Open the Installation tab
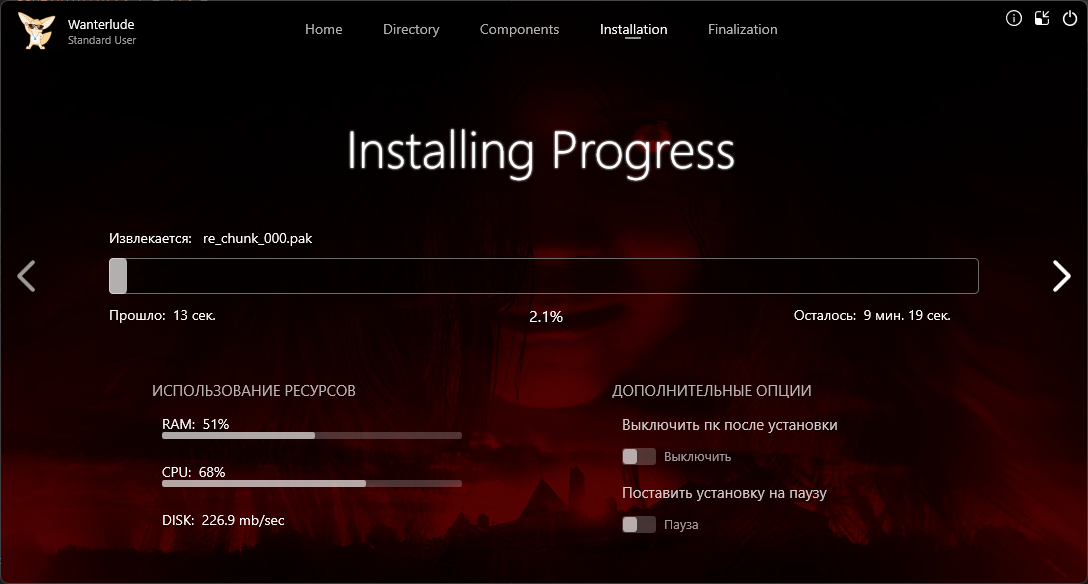 (x=633, y=30)
